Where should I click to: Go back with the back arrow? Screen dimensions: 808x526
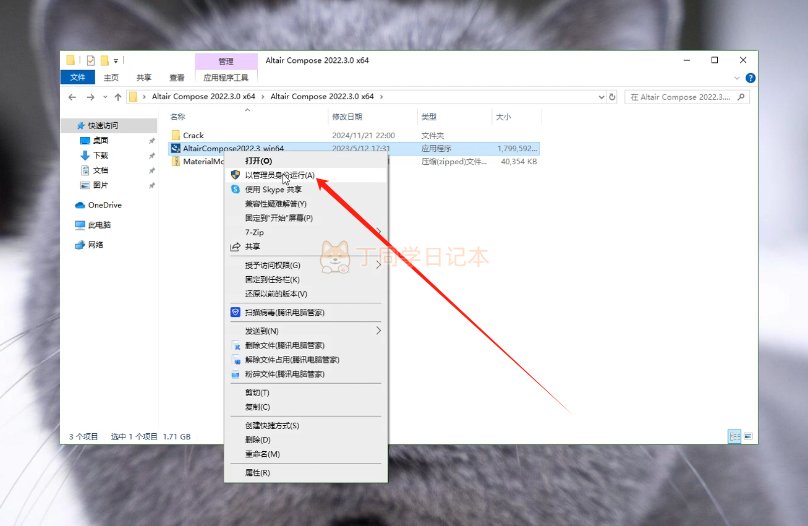click(72, 97)
